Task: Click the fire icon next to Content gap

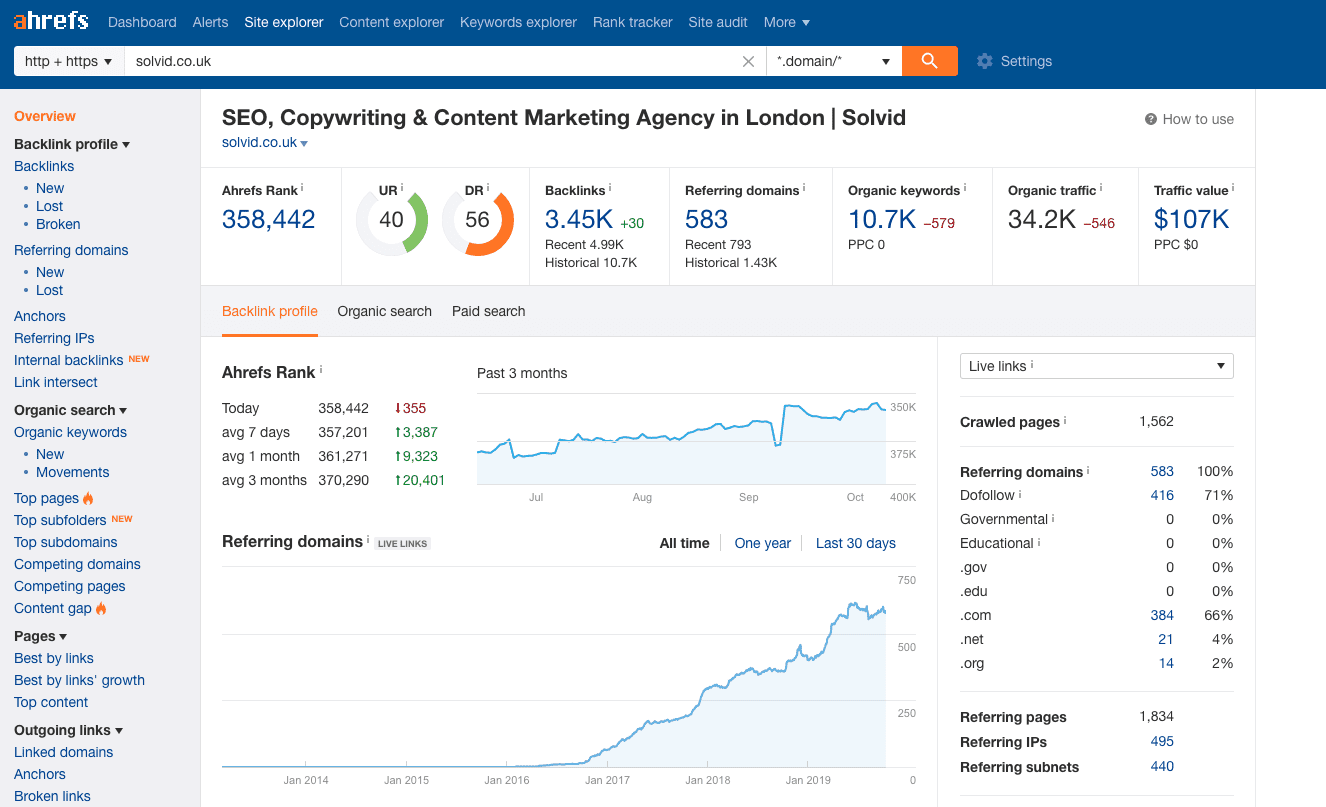Action: point(101,608)
